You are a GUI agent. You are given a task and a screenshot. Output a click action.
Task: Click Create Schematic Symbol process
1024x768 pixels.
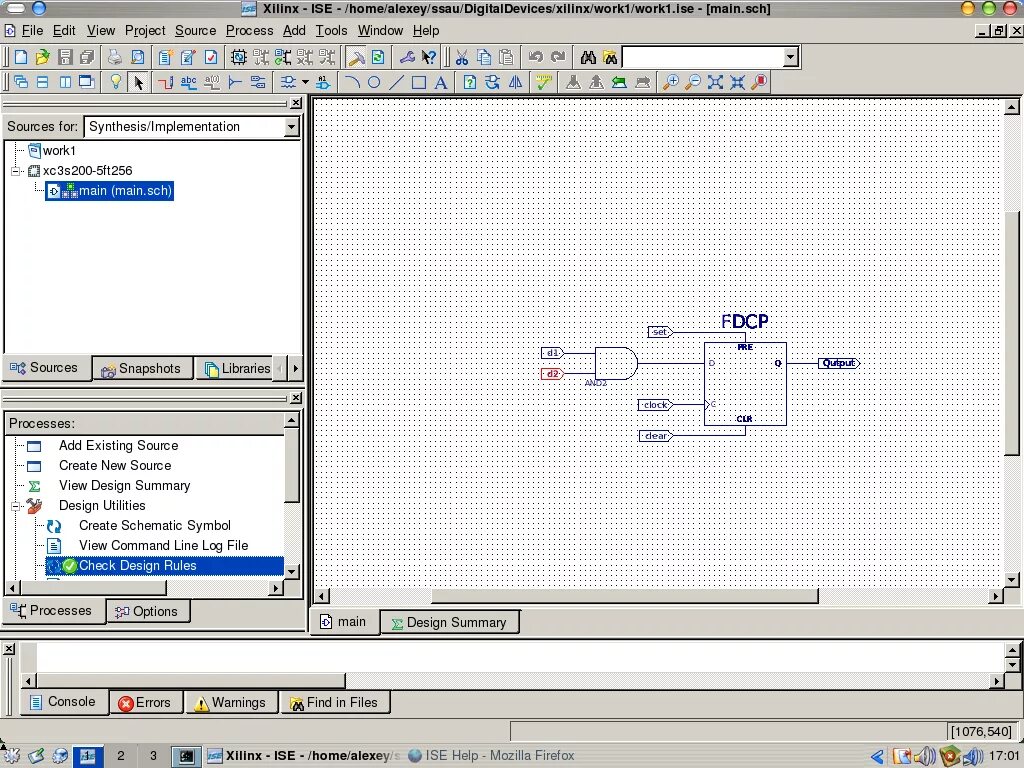pyautogui.click(x=155, y=526)
